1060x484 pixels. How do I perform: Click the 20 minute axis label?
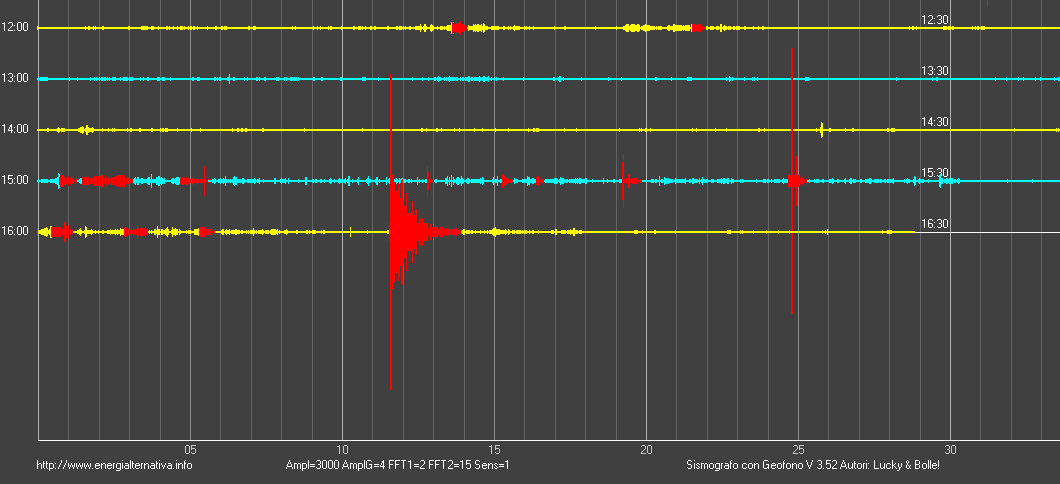[646, 450]
